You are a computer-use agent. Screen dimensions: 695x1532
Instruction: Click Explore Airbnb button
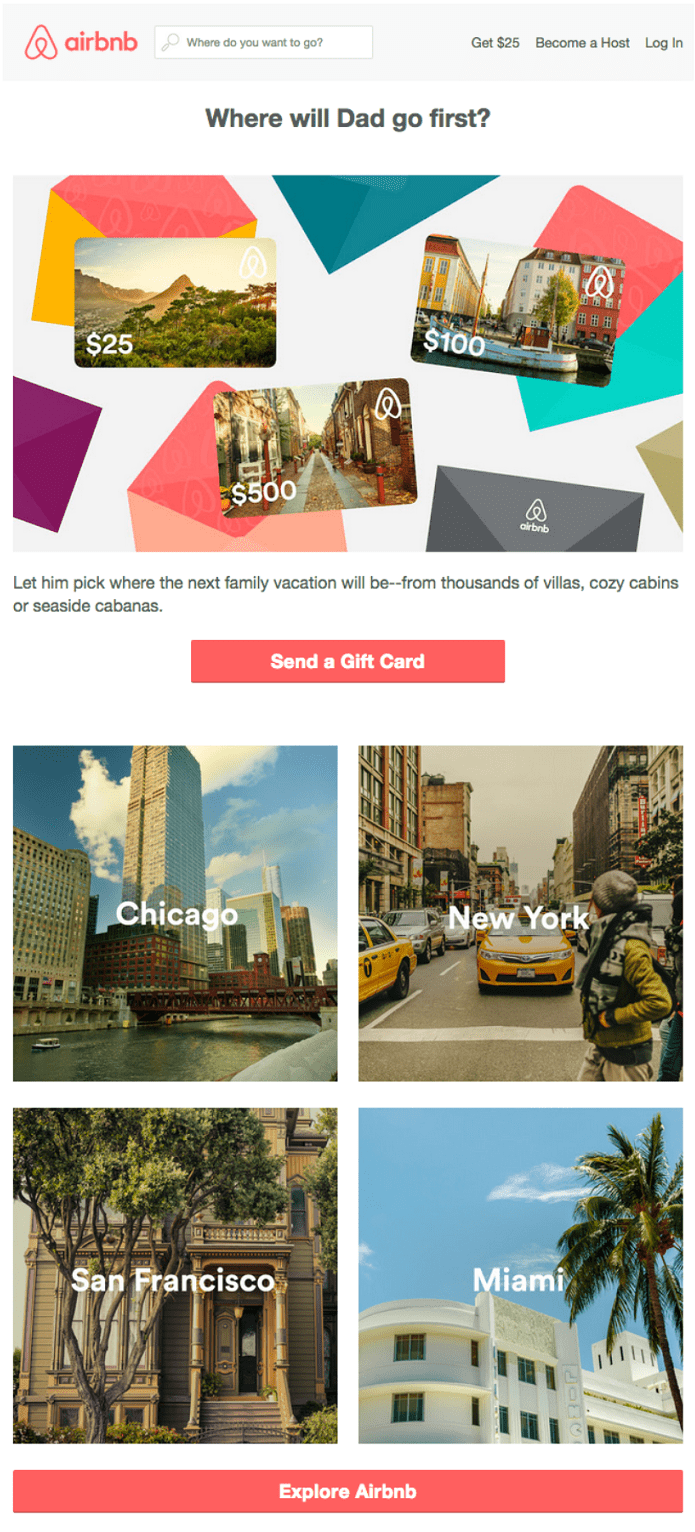(x=348, y=1491)
